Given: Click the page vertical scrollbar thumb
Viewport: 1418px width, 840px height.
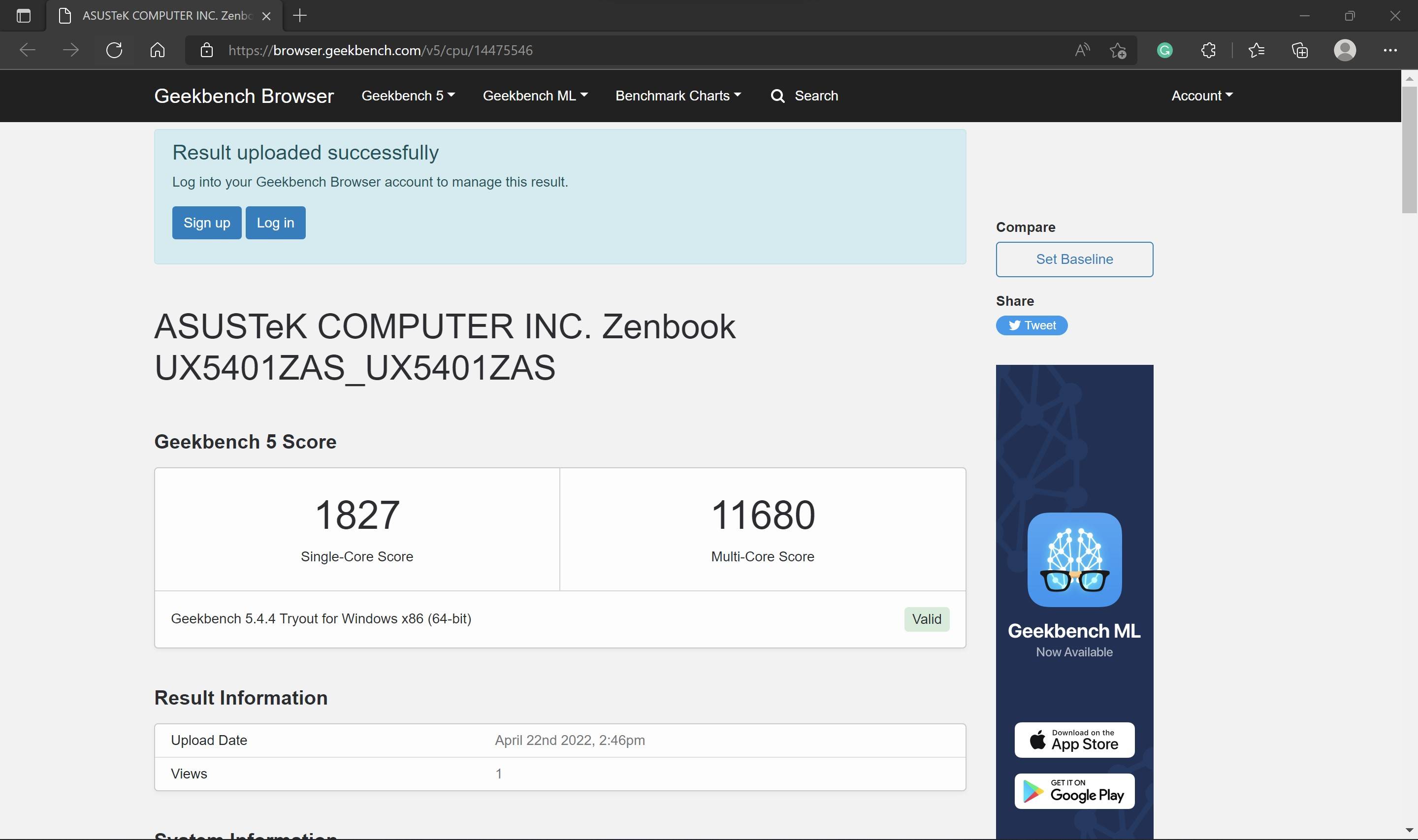Looking at the screenshot, I should (x=1409, y=150).
